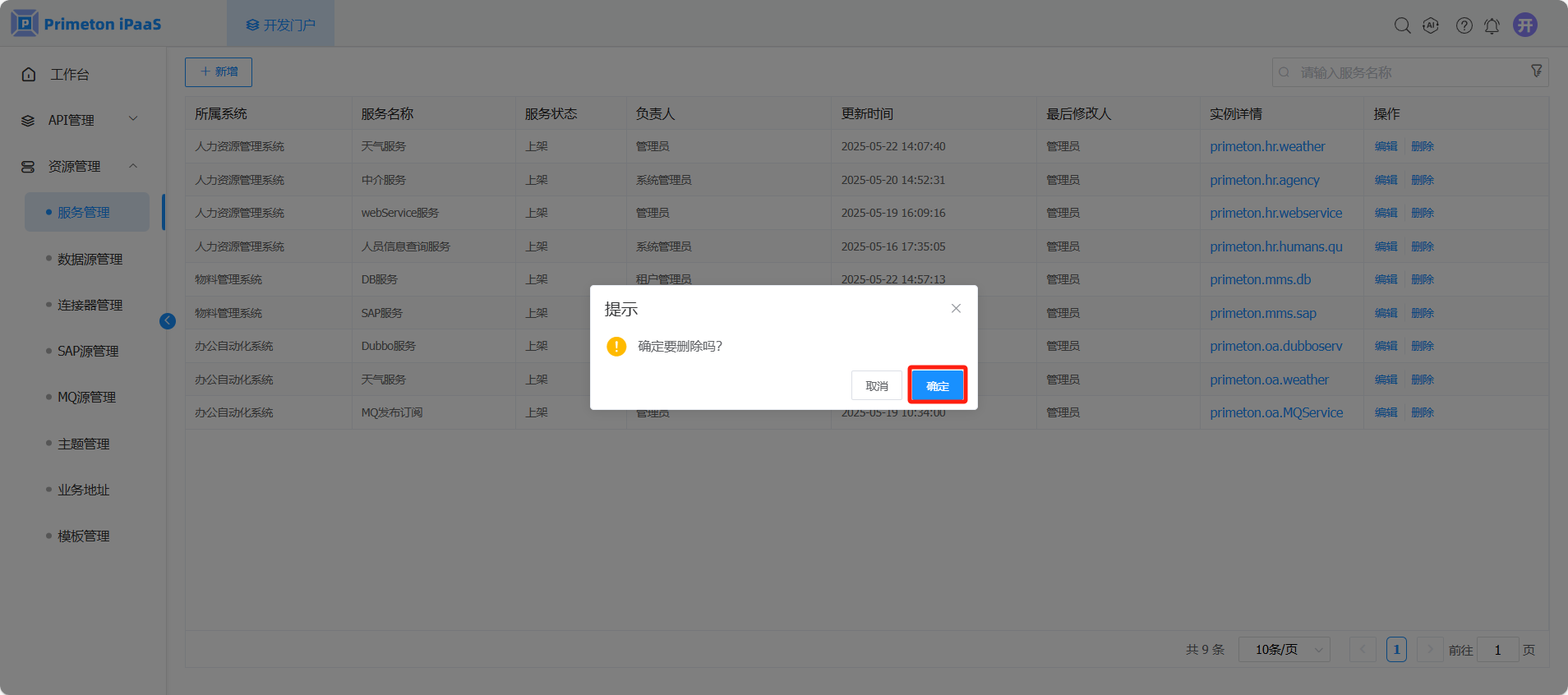Open the primeton.hr.weather instance link

coord(1266,146)
